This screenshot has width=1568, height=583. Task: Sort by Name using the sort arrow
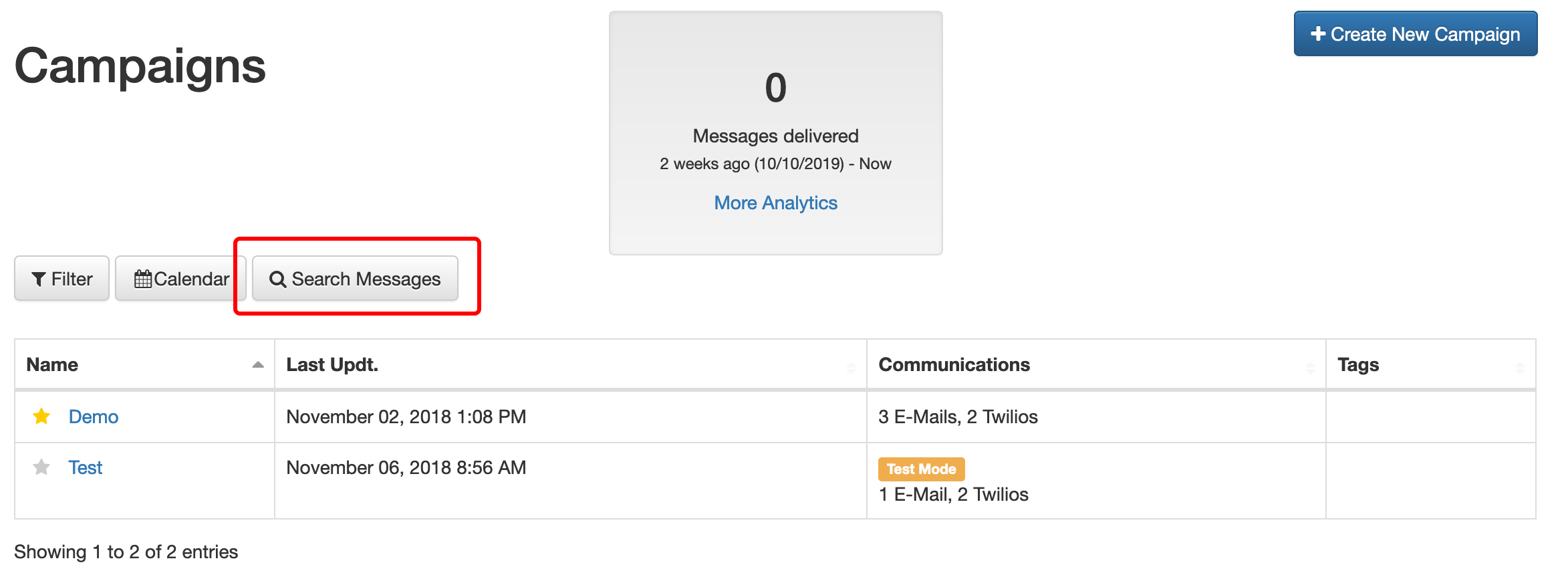(258, 365)
